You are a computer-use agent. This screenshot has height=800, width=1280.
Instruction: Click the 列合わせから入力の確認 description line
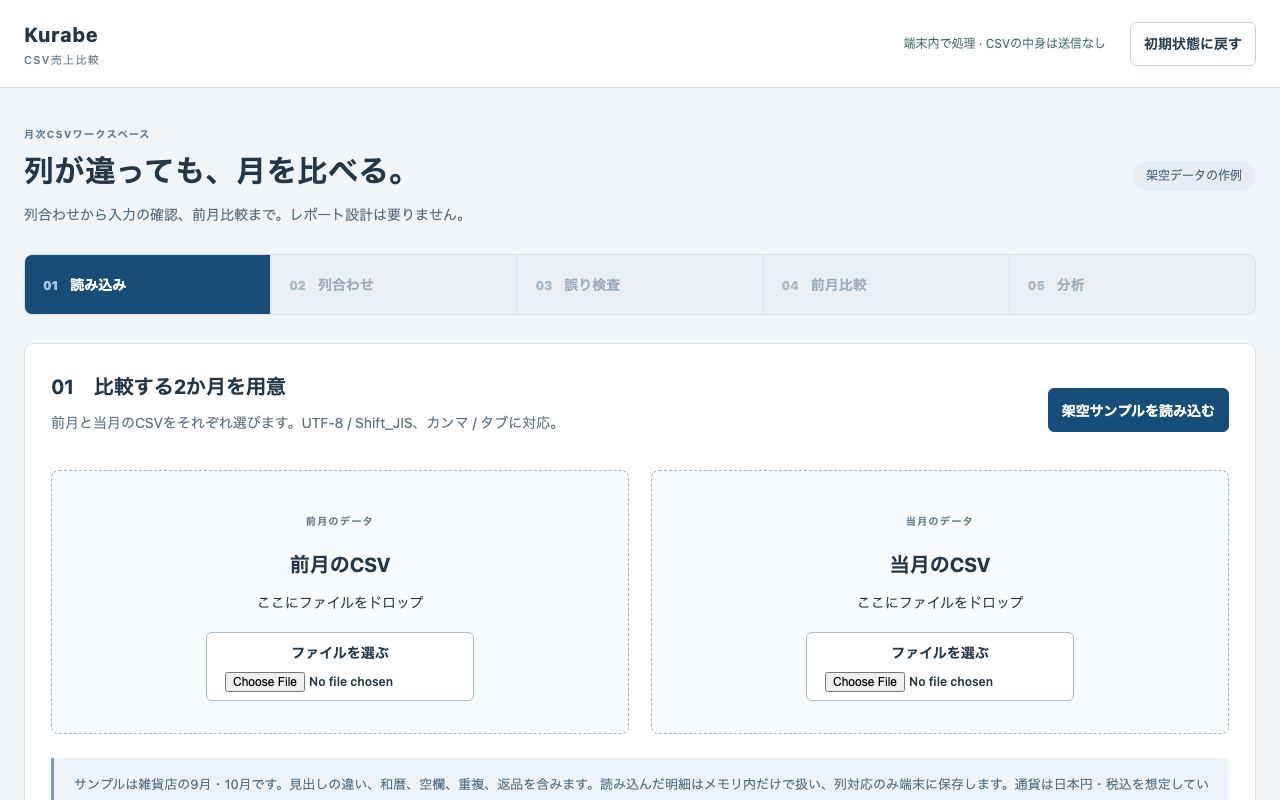247,215
